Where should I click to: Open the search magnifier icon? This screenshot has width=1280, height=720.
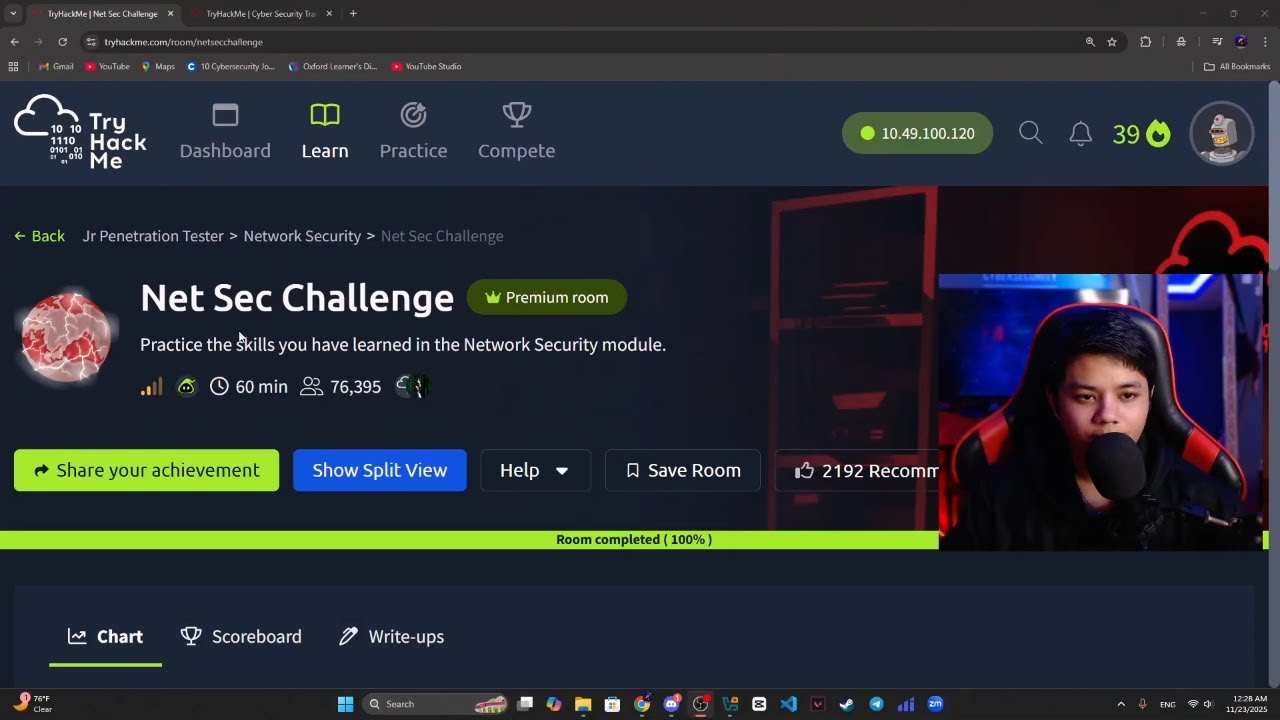[1030, 133]
